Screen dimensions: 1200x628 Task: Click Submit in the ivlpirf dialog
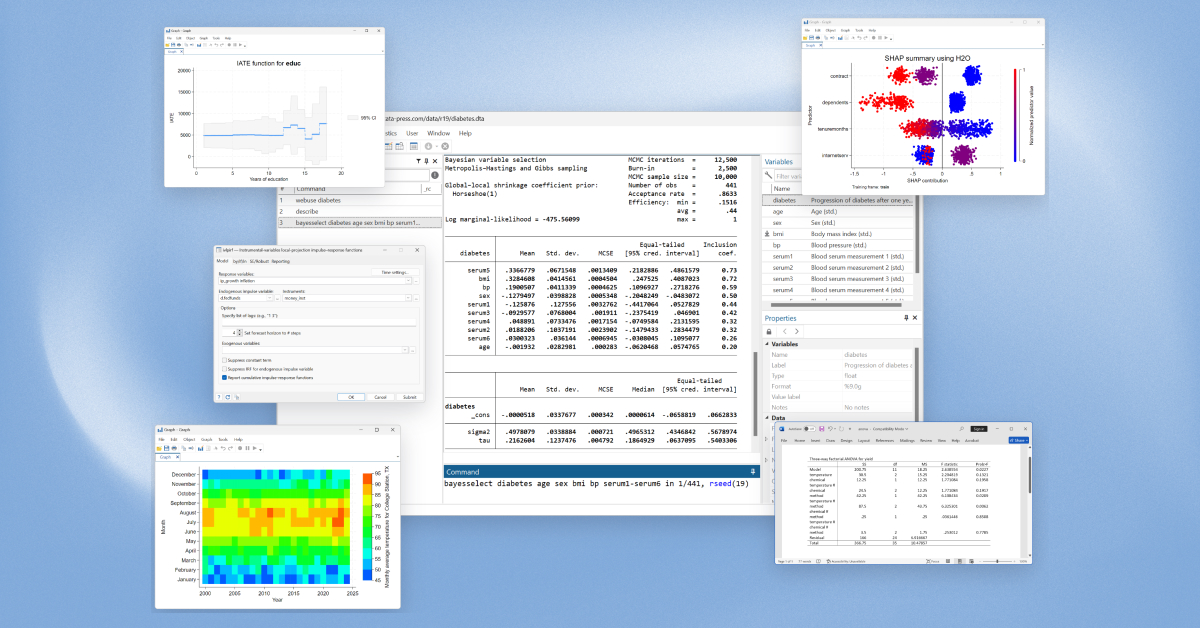(x=409, y=397)
